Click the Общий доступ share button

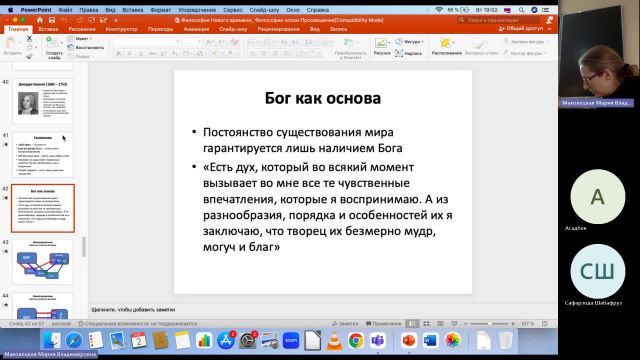click(x=521, y=29)
